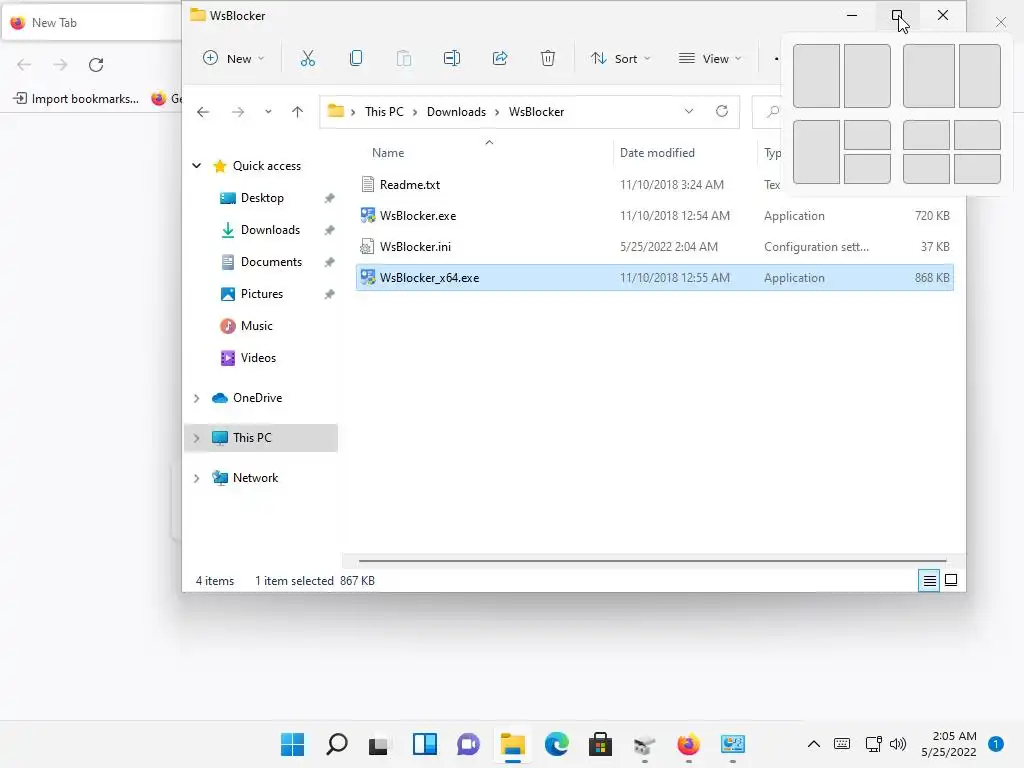Open the notification center badge

996,744
